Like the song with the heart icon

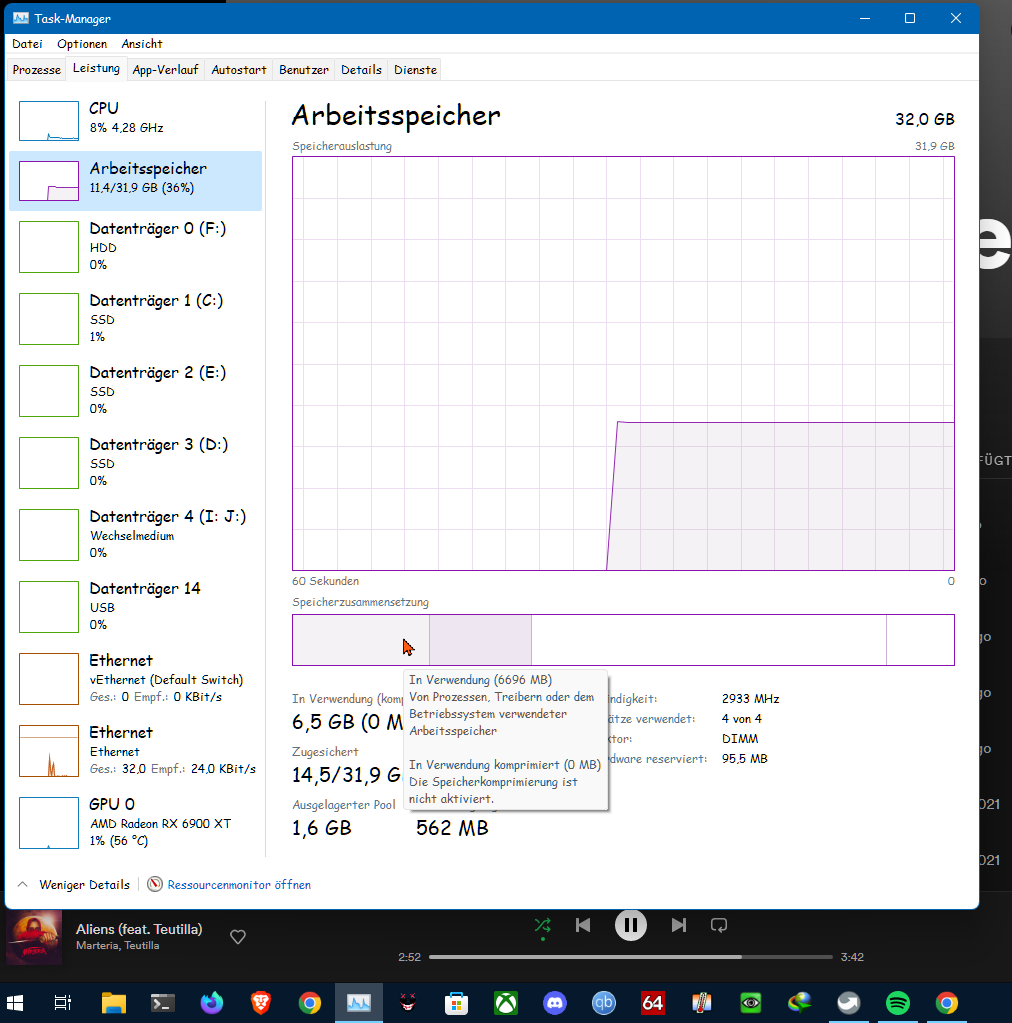point(238,937)
